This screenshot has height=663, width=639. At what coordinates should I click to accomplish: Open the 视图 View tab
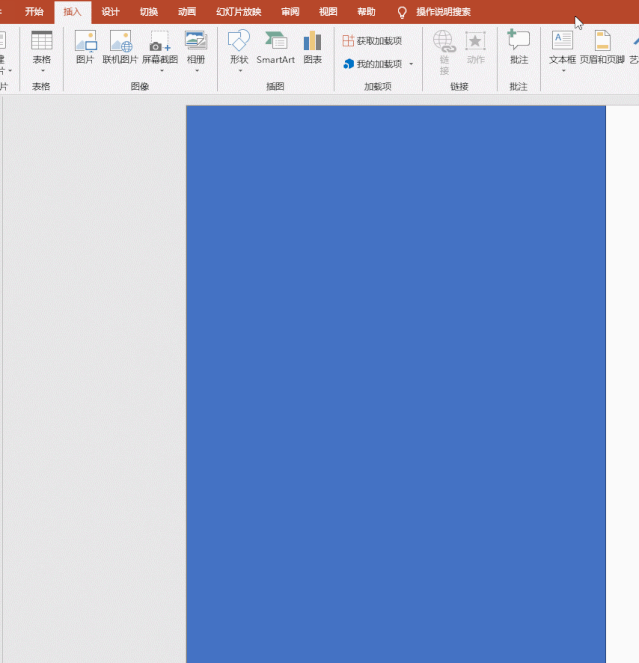point(328,12)
